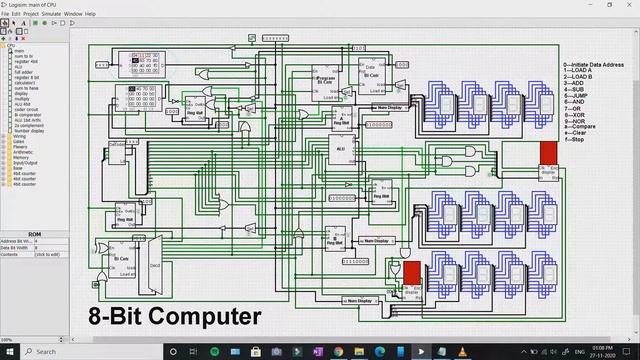
Task: Add an OR gate from toolbar
Action: (72, 23)
